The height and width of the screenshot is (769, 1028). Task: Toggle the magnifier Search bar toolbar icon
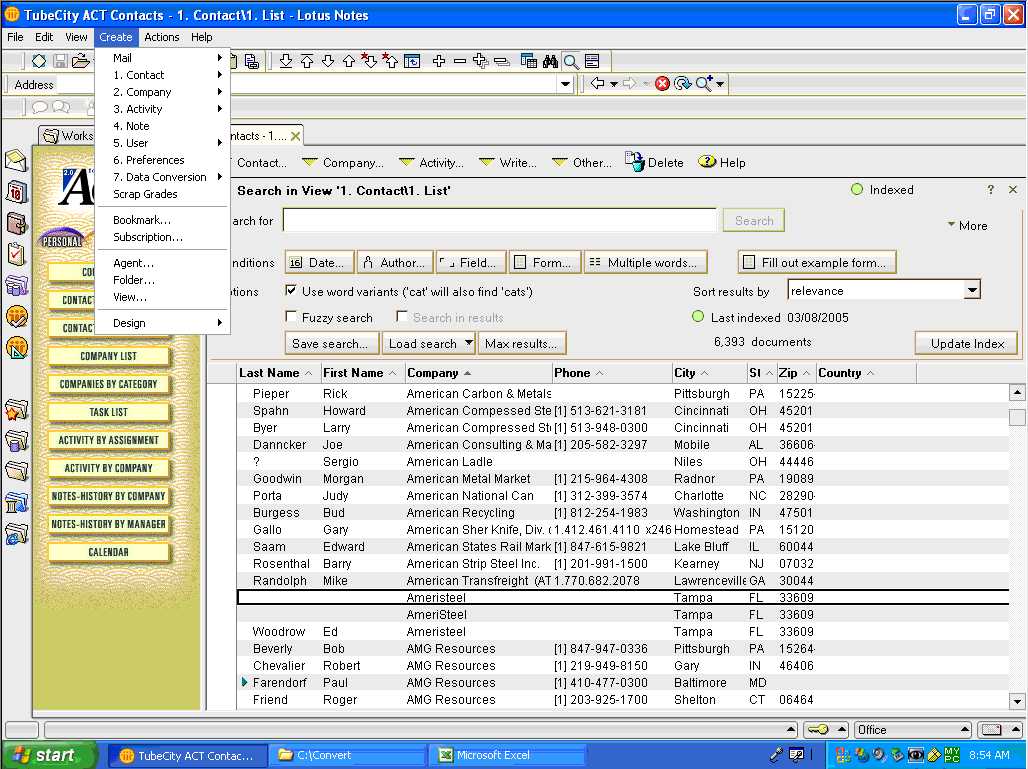pos(571,61)
